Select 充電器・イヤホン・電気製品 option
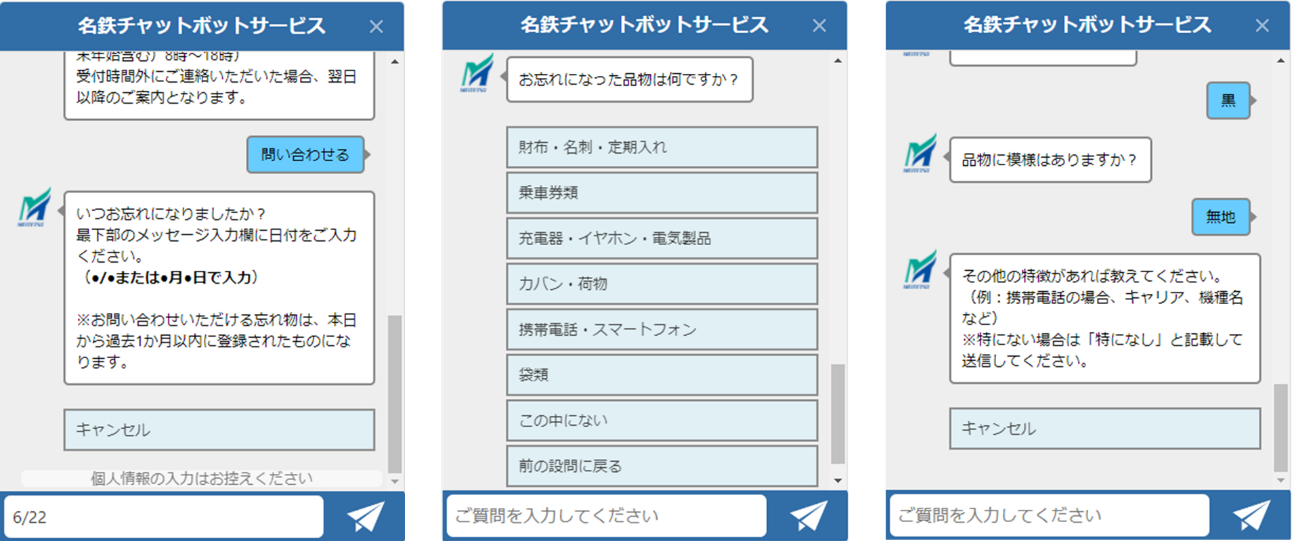The height and width of the screenshot is (541, 1292). click(662, 239)
